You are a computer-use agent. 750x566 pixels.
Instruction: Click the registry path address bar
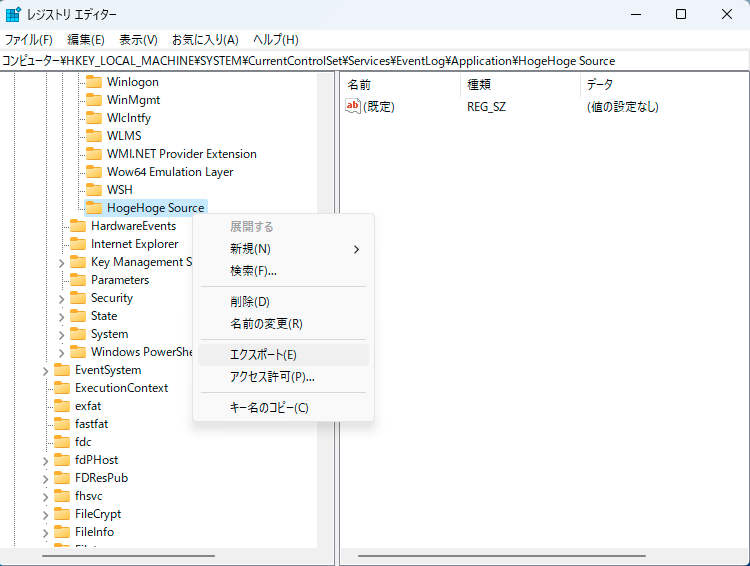[375, 61]
